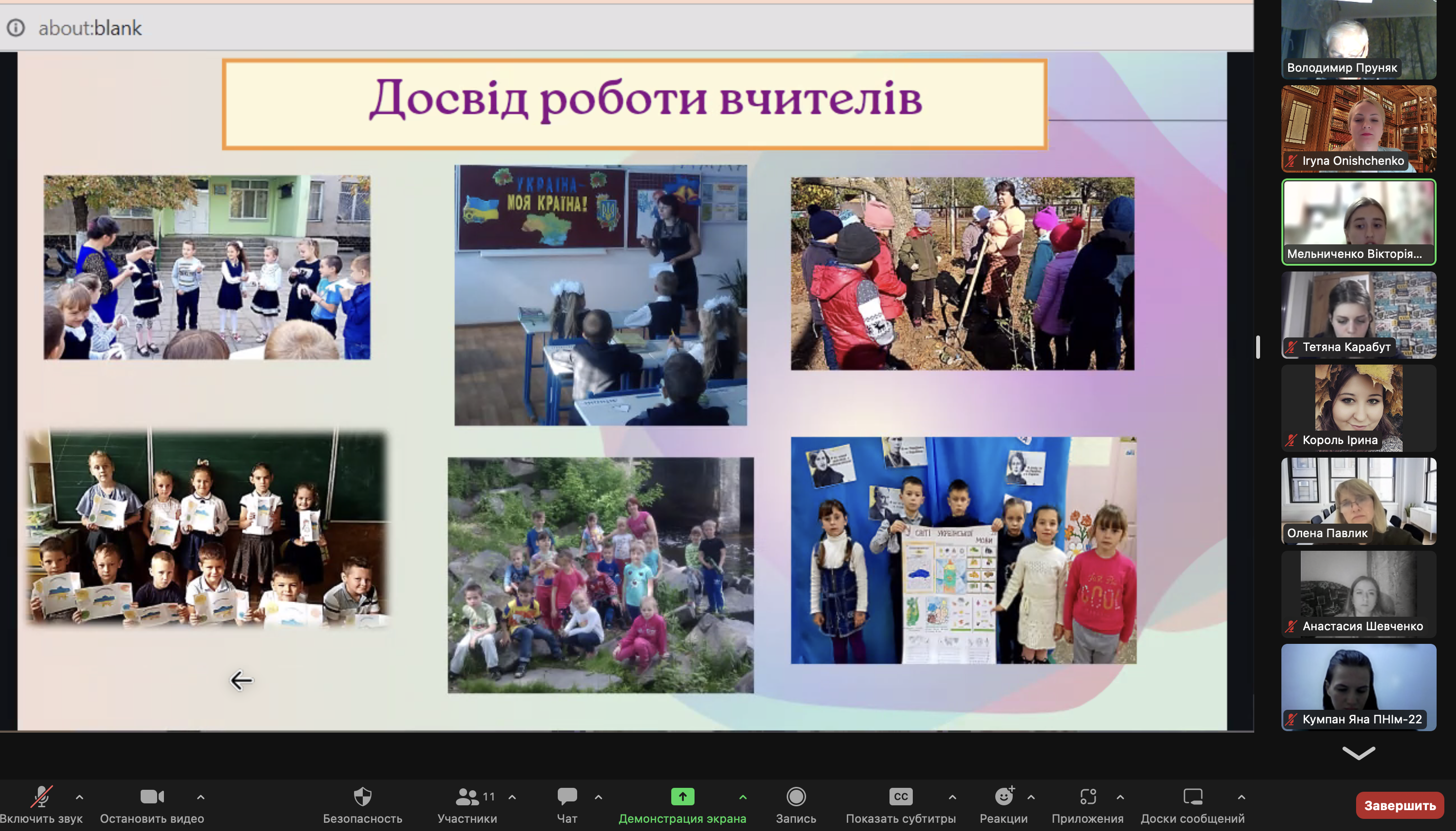Open Доски сообщений whiteboard icon
Viewport: 1456px width, 831px height.
(1193, 796)
